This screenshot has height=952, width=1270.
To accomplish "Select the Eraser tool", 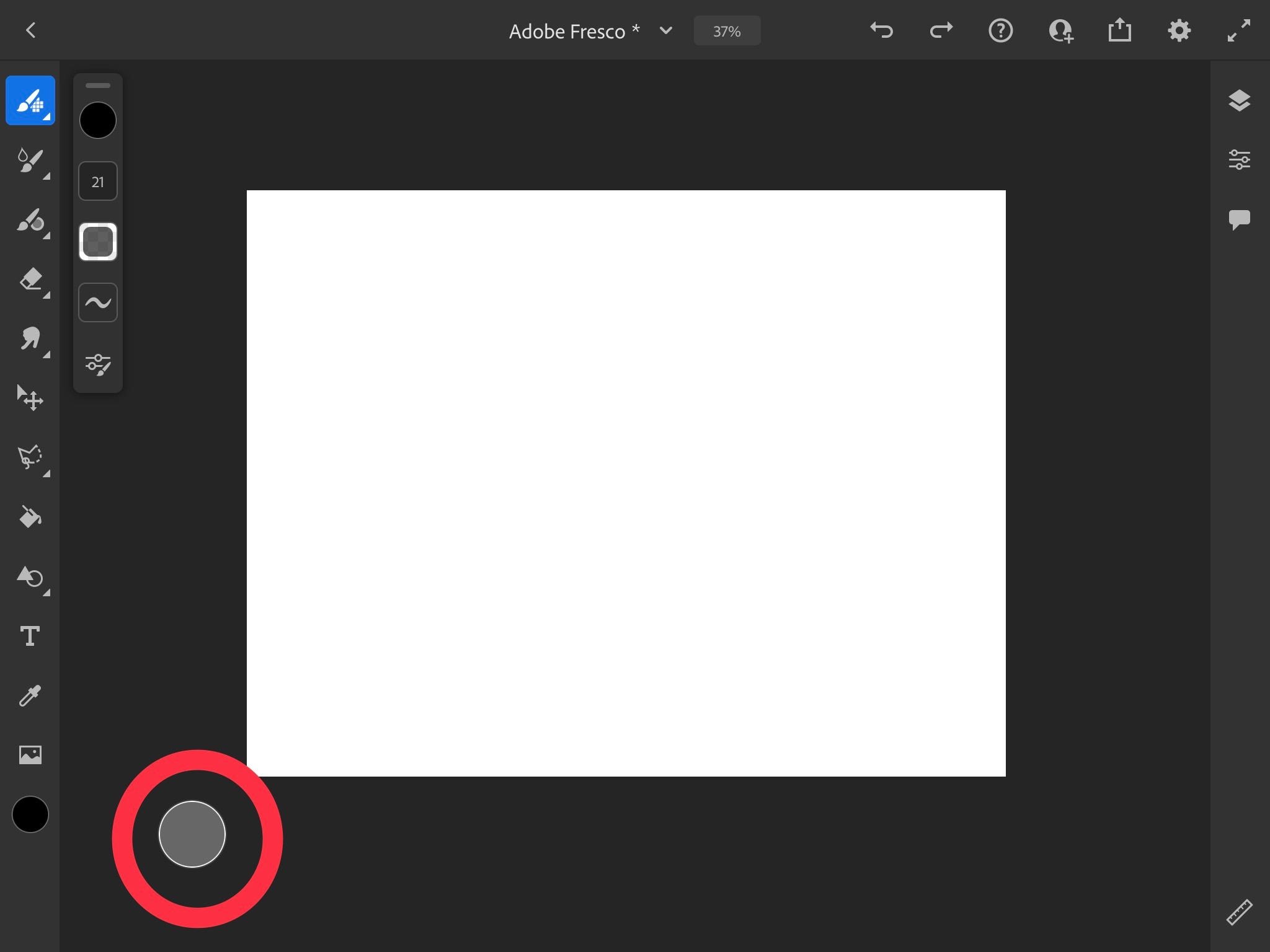I will (x=30, y=280).
